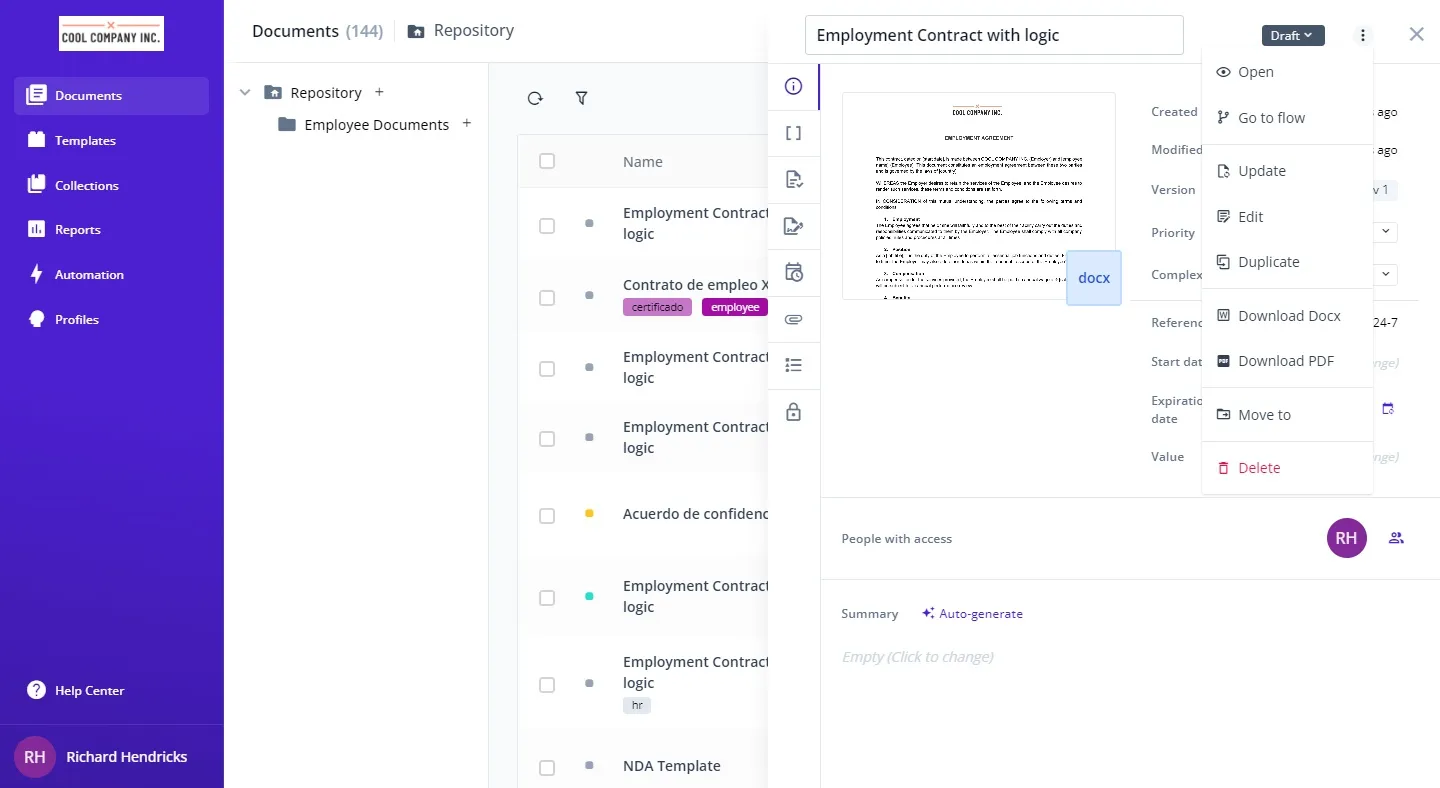Open the lock permissions tab icon

[793, 412]
